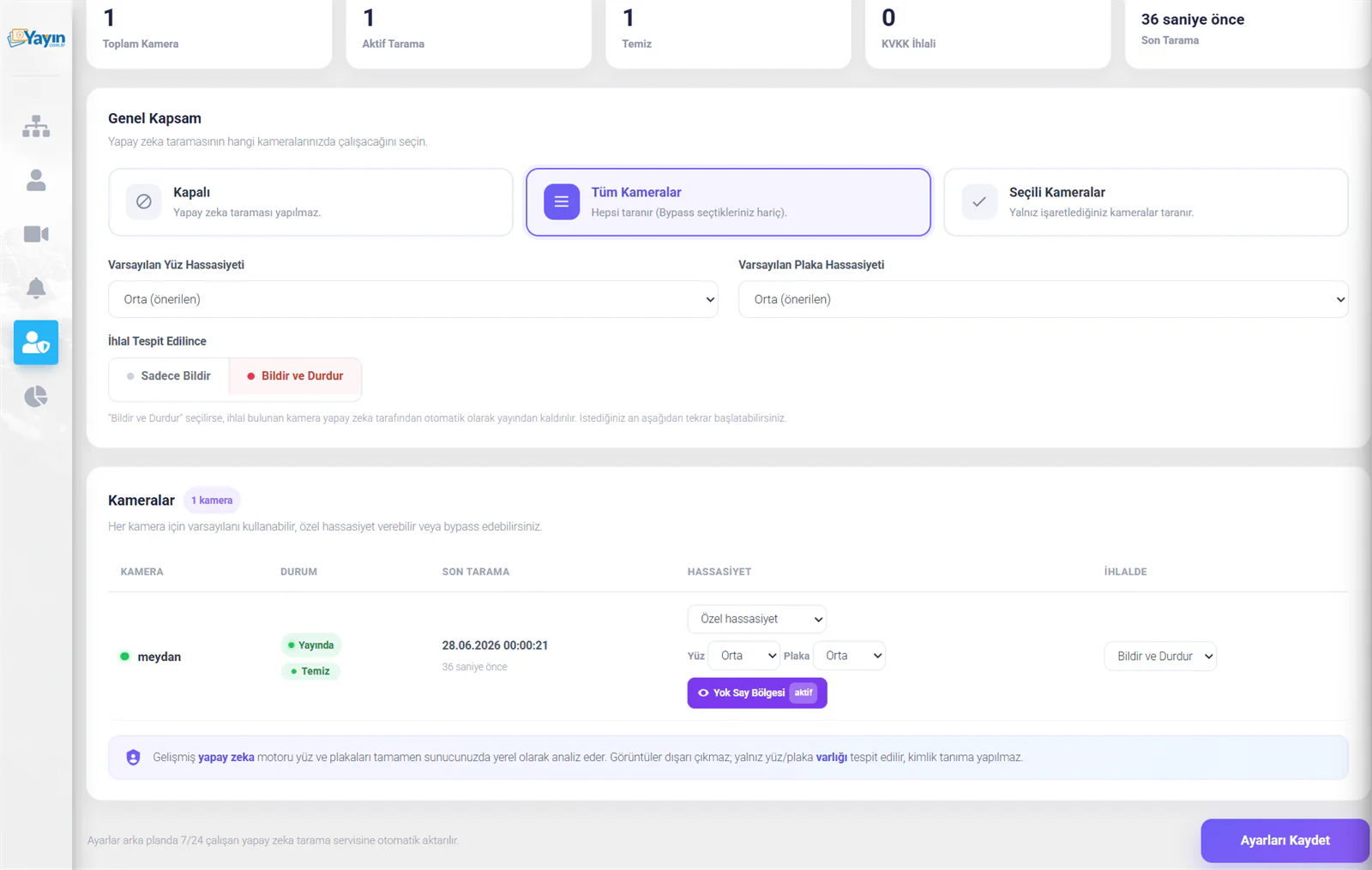The width and height of the screenshot is (1372, 870).
Task: Click the shield icon in the info banner
Action: pyautogui.click(x=133, y=757)
